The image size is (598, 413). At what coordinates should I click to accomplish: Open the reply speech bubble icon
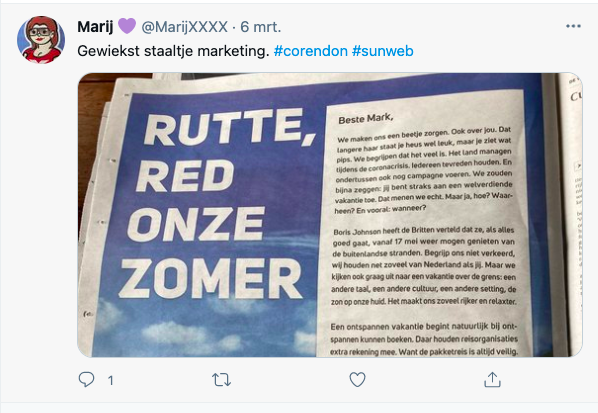pos(87,379)
